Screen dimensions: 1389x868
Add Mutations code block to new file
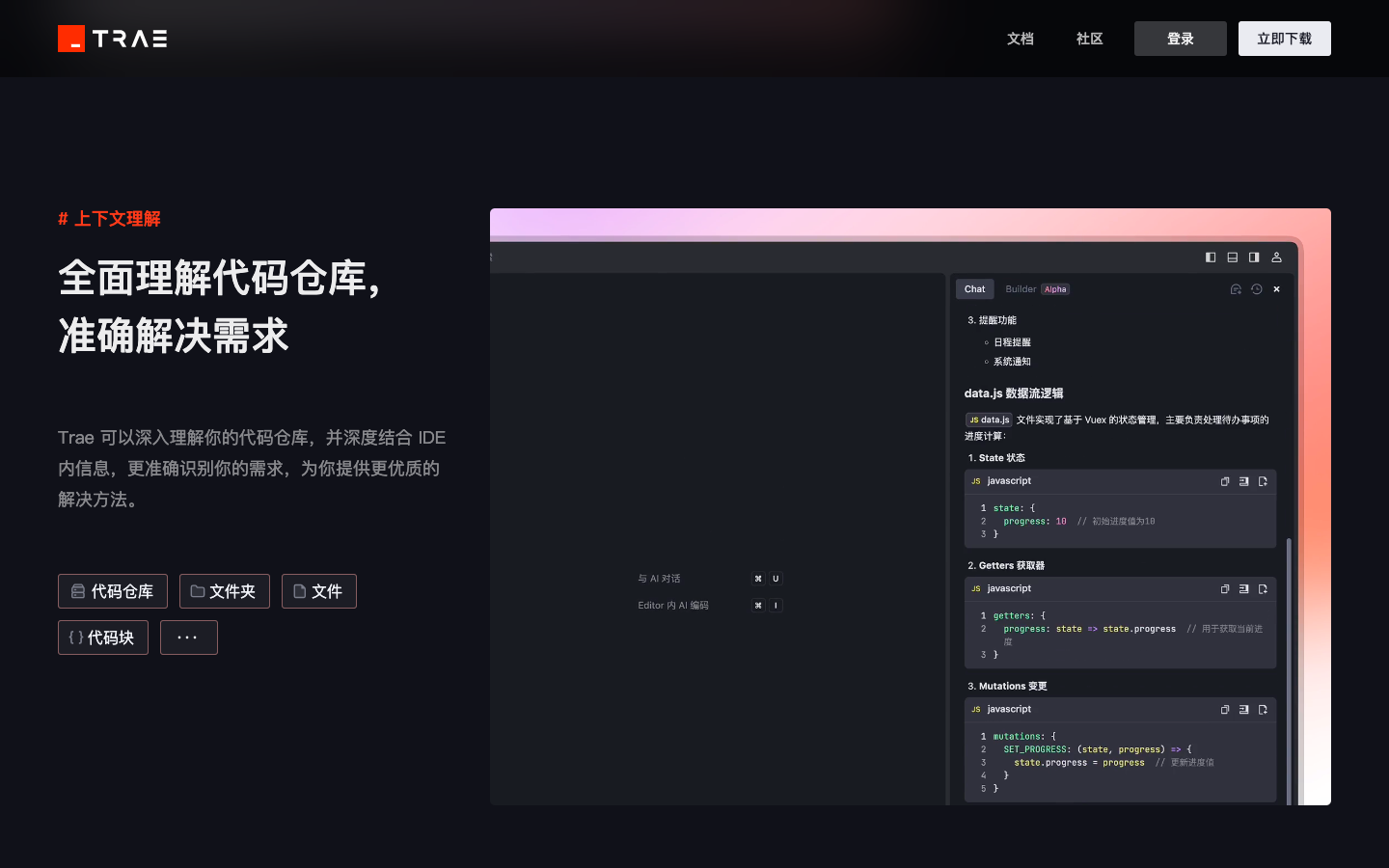click(1263, 710)
